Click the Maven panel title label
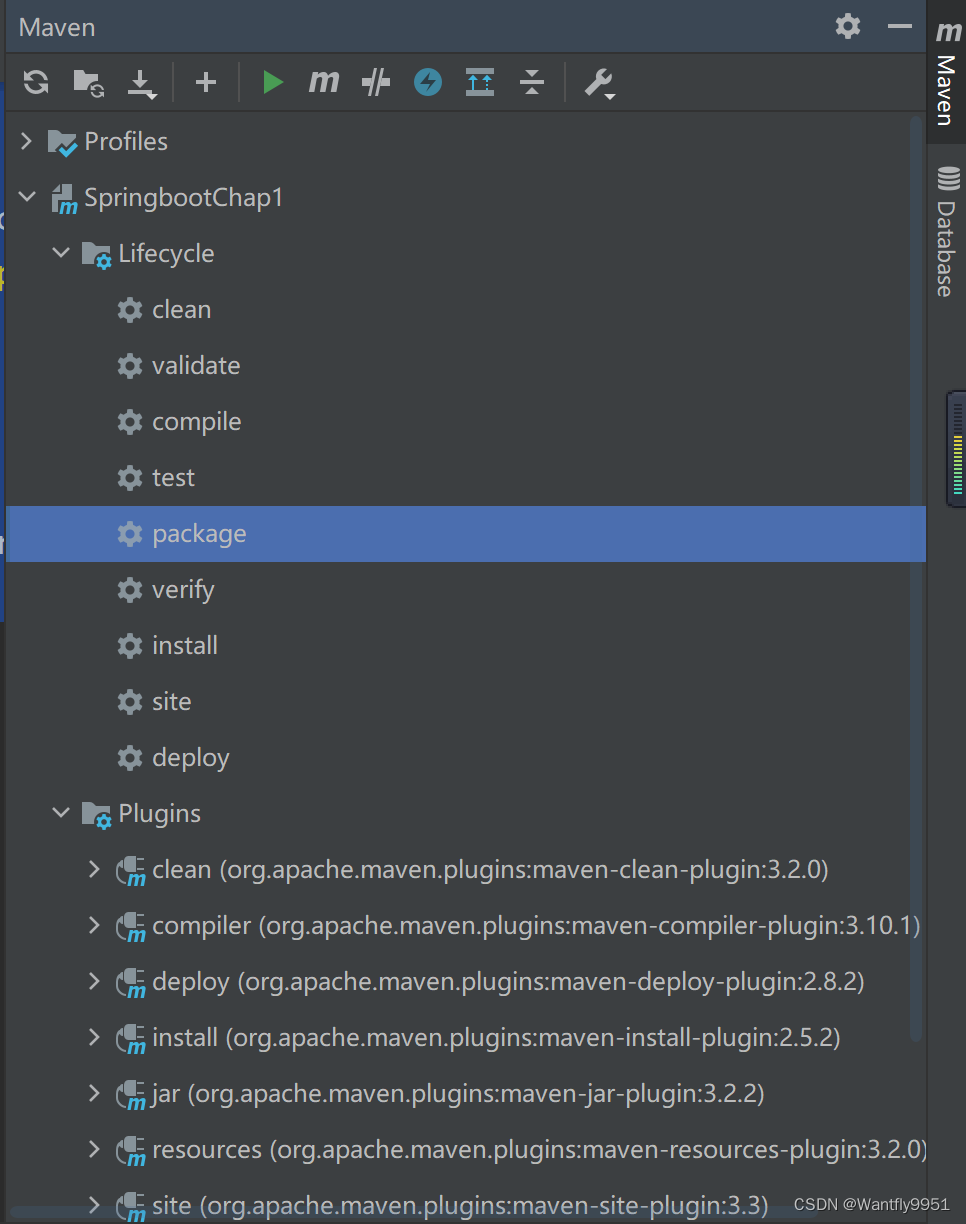966x1224 pixels. point(57,27)
